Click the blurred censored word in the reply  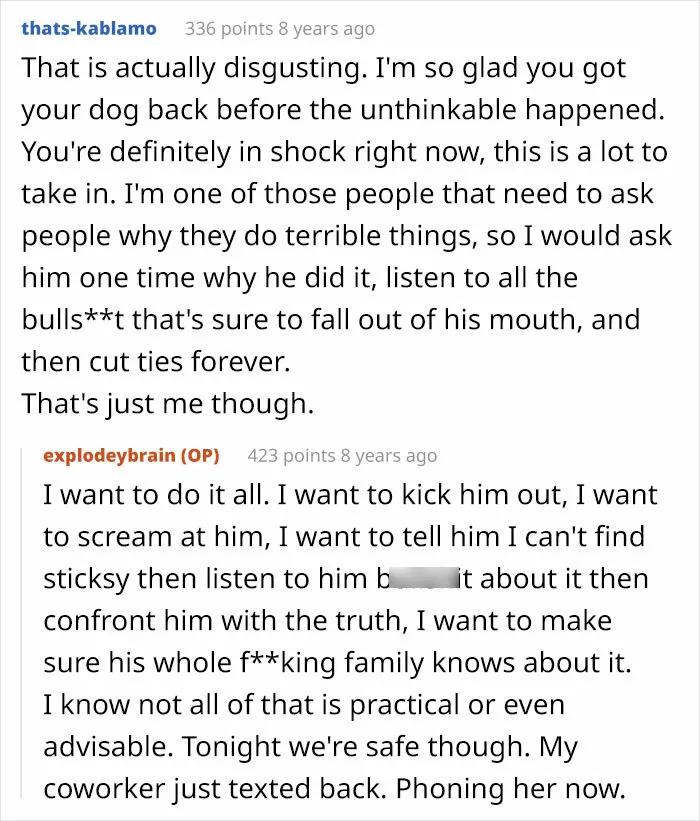tap(424, 579)
